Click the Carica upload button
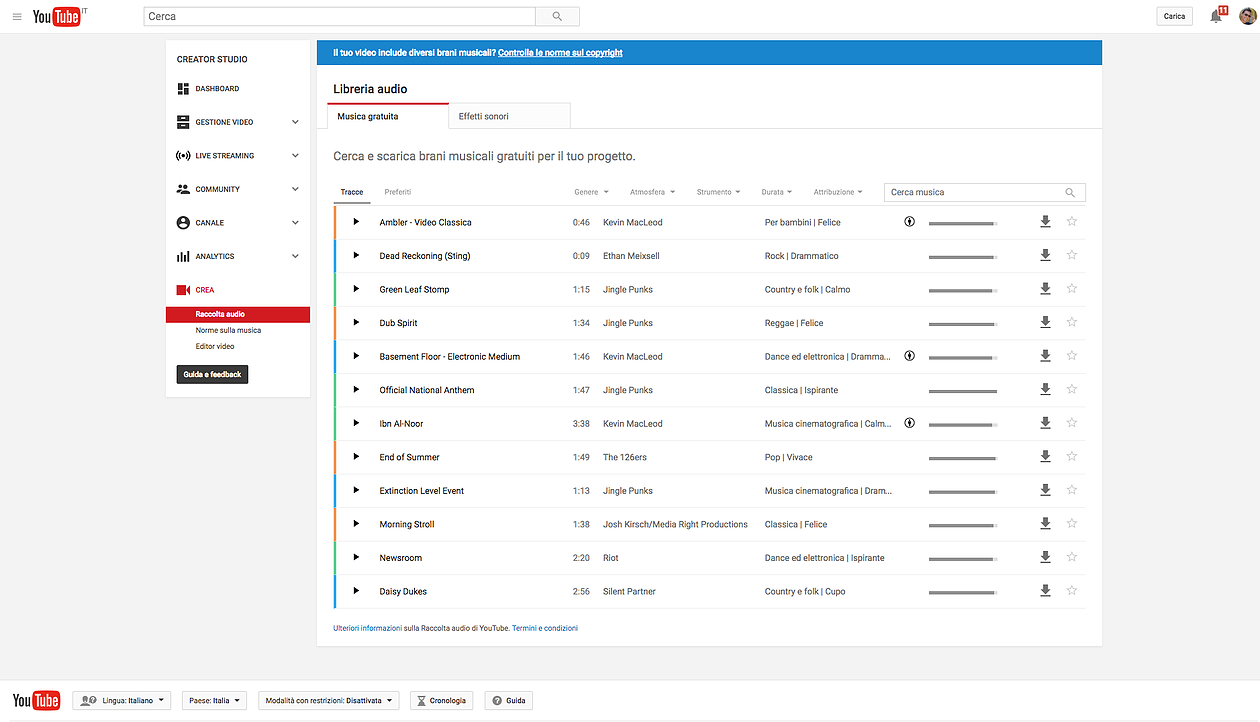The height and width of the screenshot is (722, 1260). pos(1174,16)
